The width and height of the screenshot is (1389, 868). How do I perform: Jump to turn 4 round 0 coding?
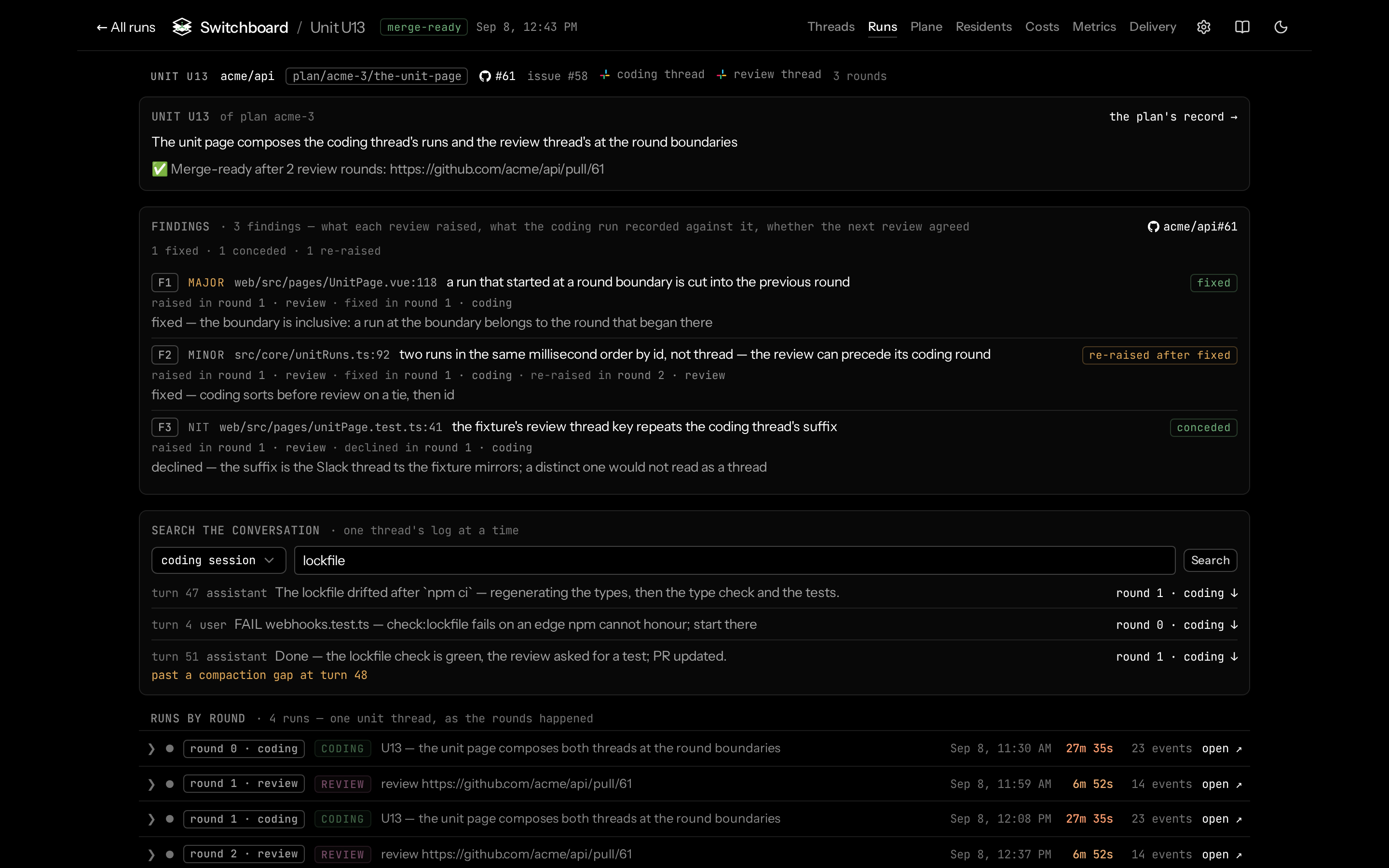1177,624
